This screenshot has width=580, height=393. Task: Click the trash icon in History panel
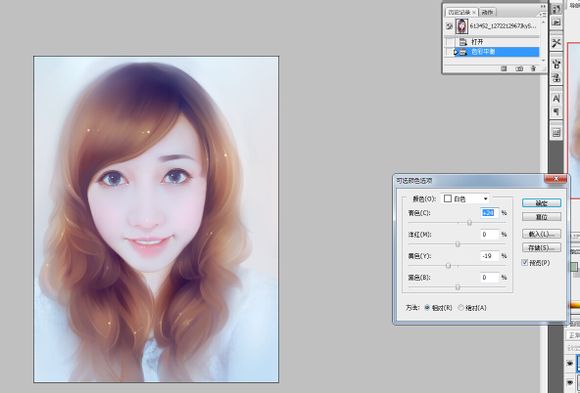click(533, 68)
